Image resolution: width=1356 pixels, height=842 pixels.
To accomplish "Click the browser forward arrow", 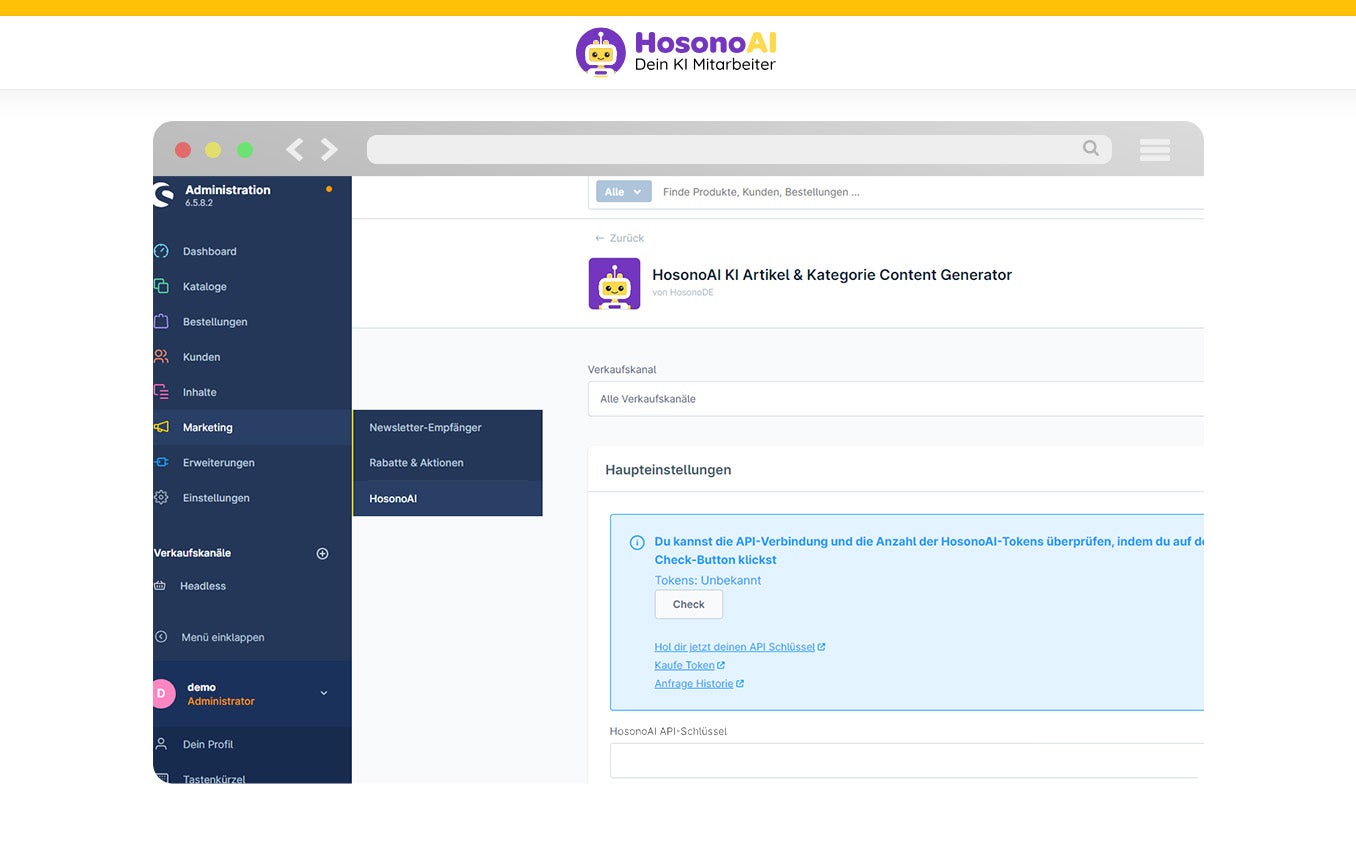I will coord(329,150).
